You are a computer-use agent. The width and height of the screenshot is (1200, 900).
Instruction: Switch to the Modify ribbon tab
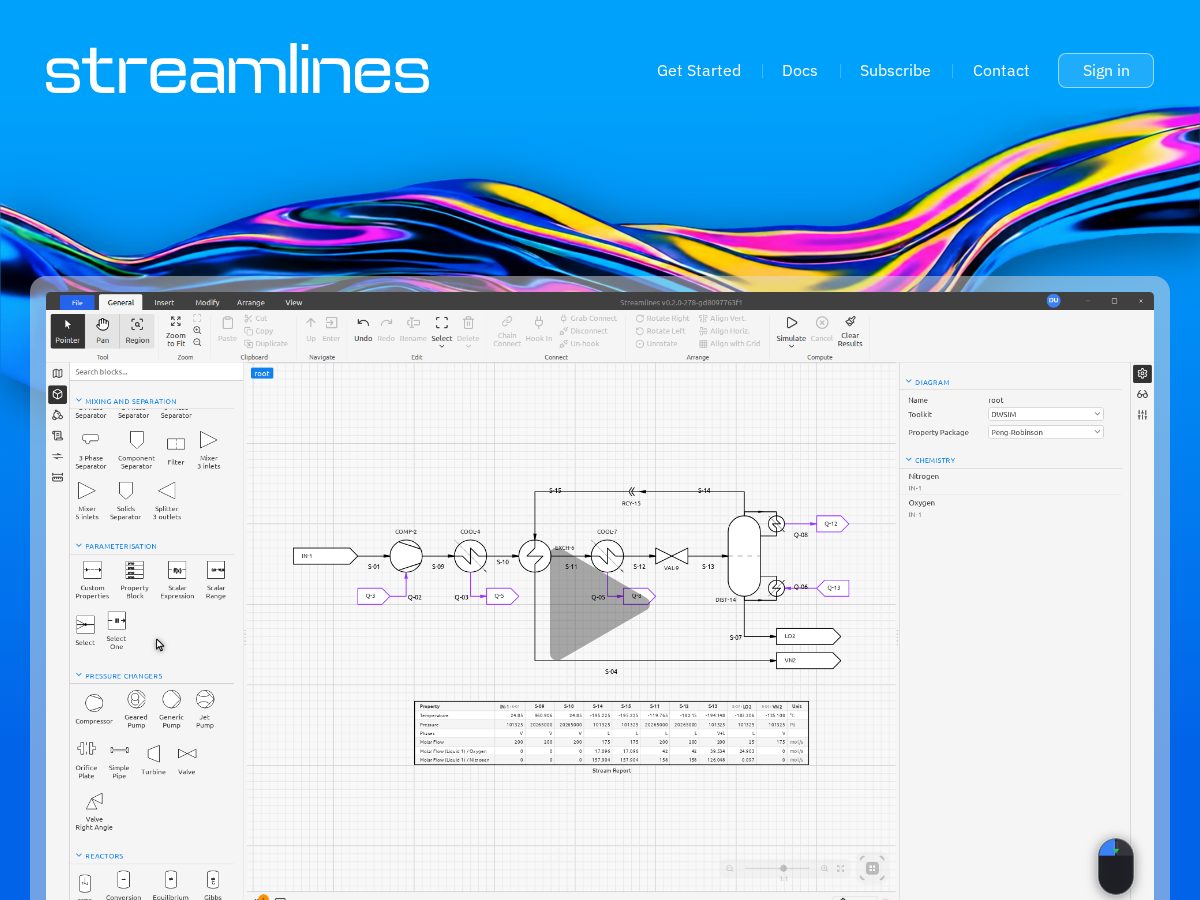(x=207, y=302)
